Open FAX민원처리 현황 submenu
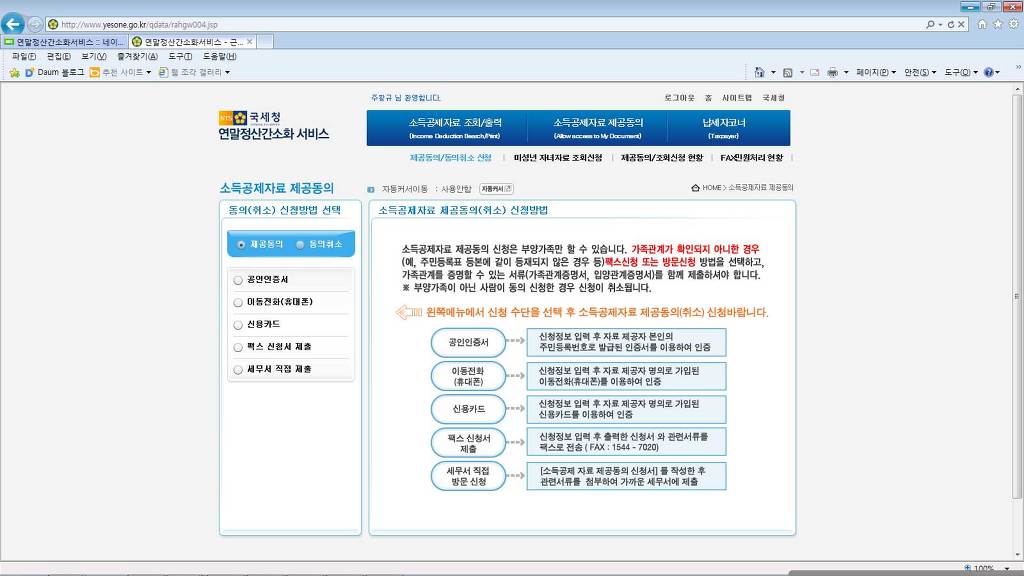The image size is (1024, 576). pyautogui.click(x=752, y=158)
